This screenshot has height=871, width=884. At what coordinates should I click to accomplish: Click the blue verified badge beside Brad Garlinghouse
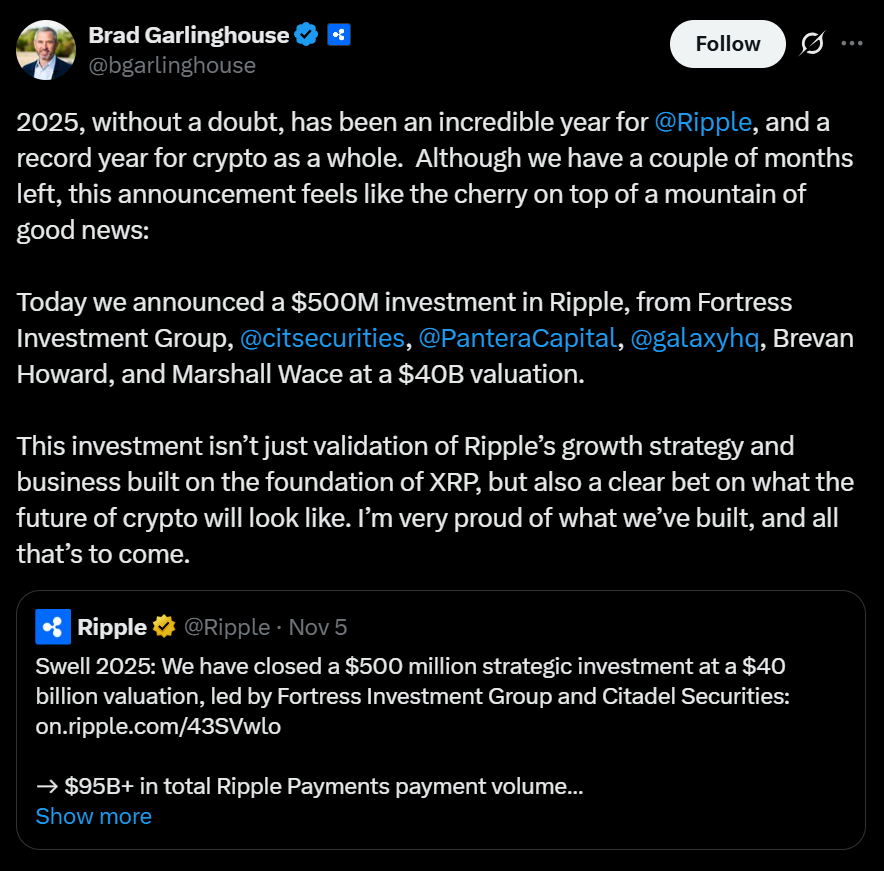(306, 35)
